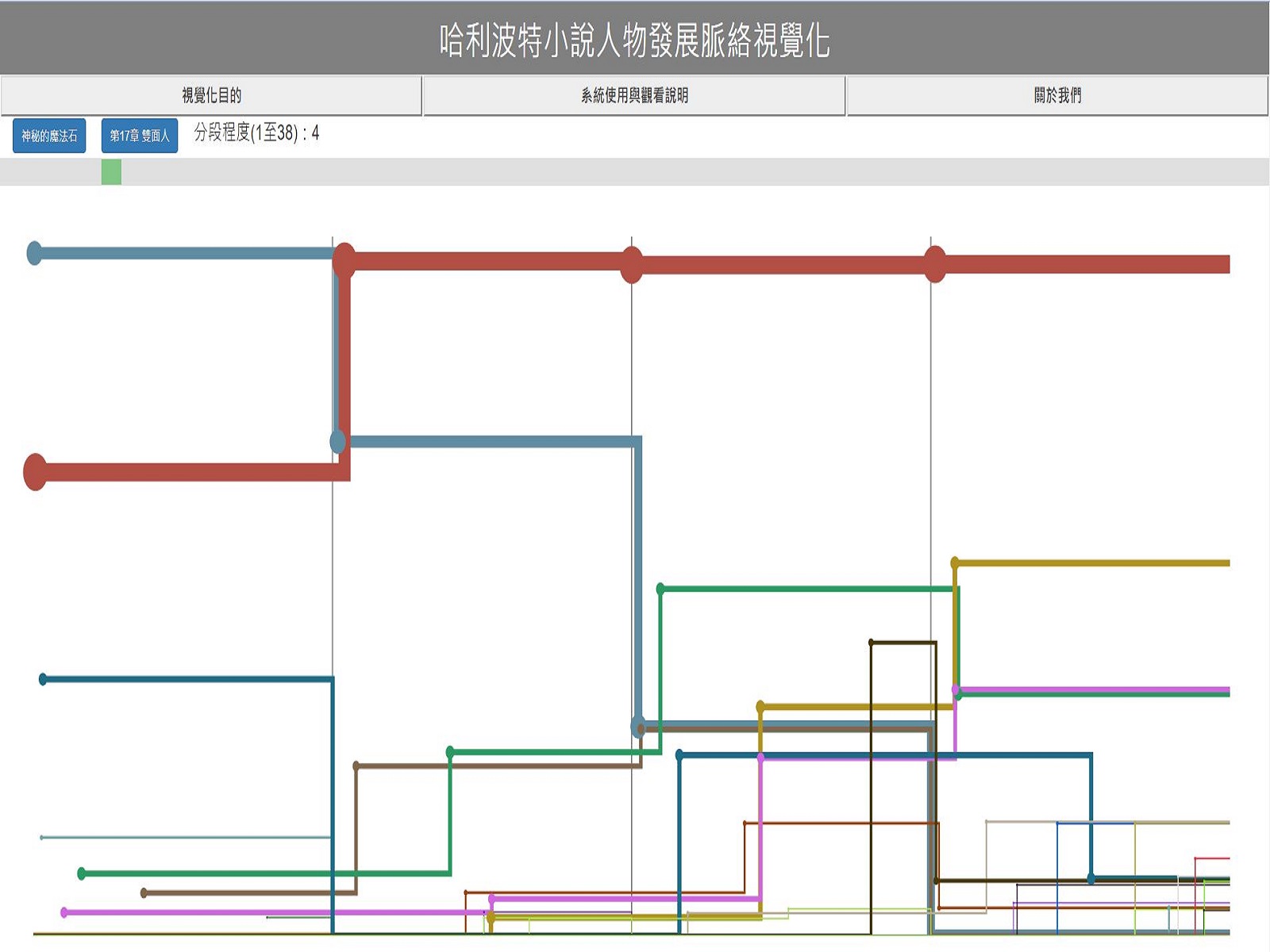Click the 分段程度(1至38) : 4 label
This screenshot has height=952, width=1270.
pos(256,132)
